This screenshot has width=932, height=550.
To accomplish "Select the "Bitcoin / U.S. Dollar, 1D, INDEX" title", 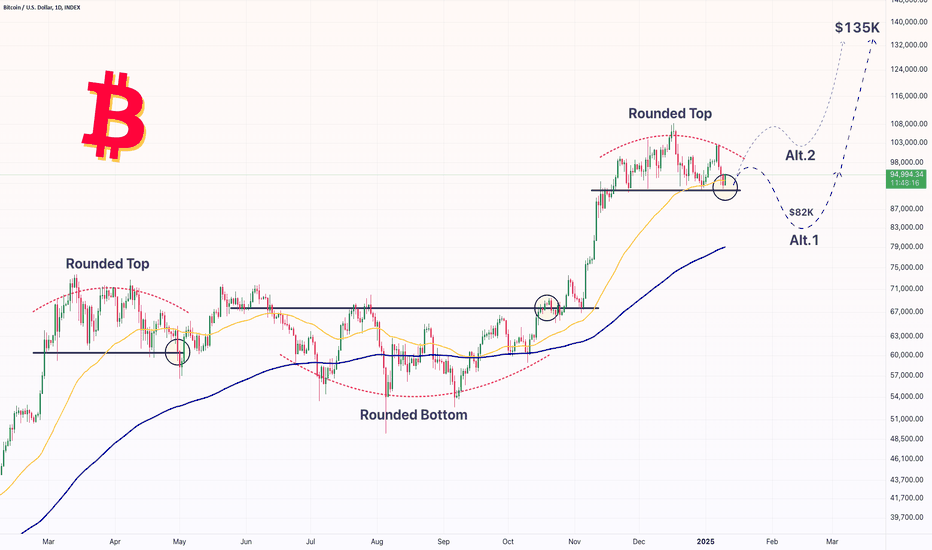I will [42, 7].
